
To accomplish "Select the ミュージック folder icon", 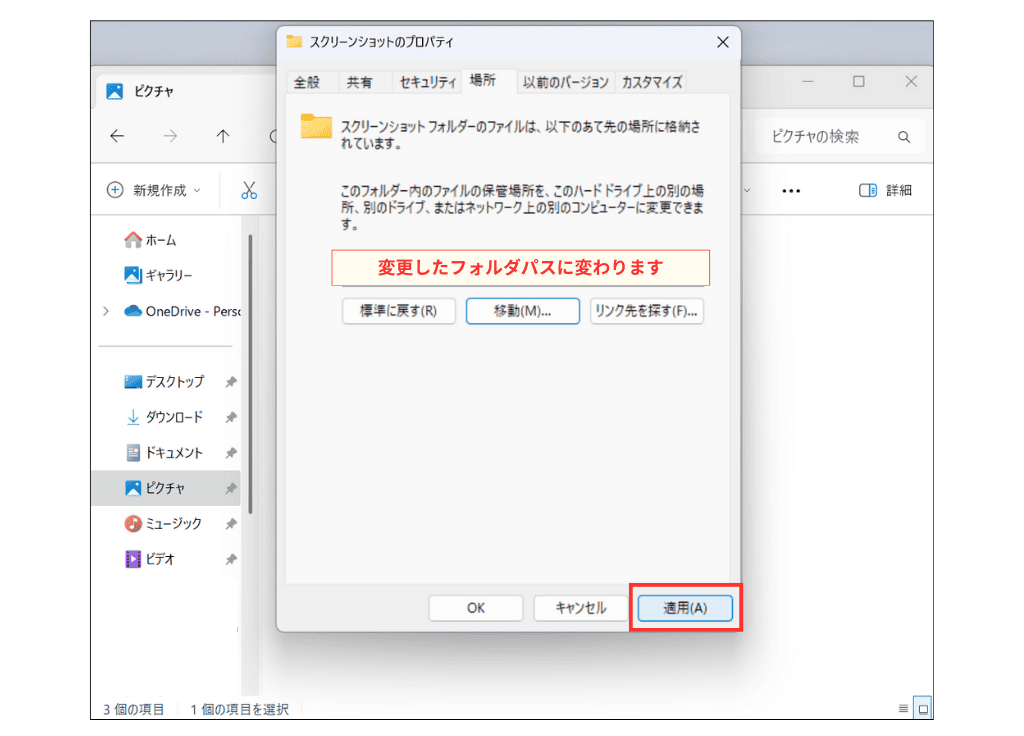I will (x=134, y=523).
